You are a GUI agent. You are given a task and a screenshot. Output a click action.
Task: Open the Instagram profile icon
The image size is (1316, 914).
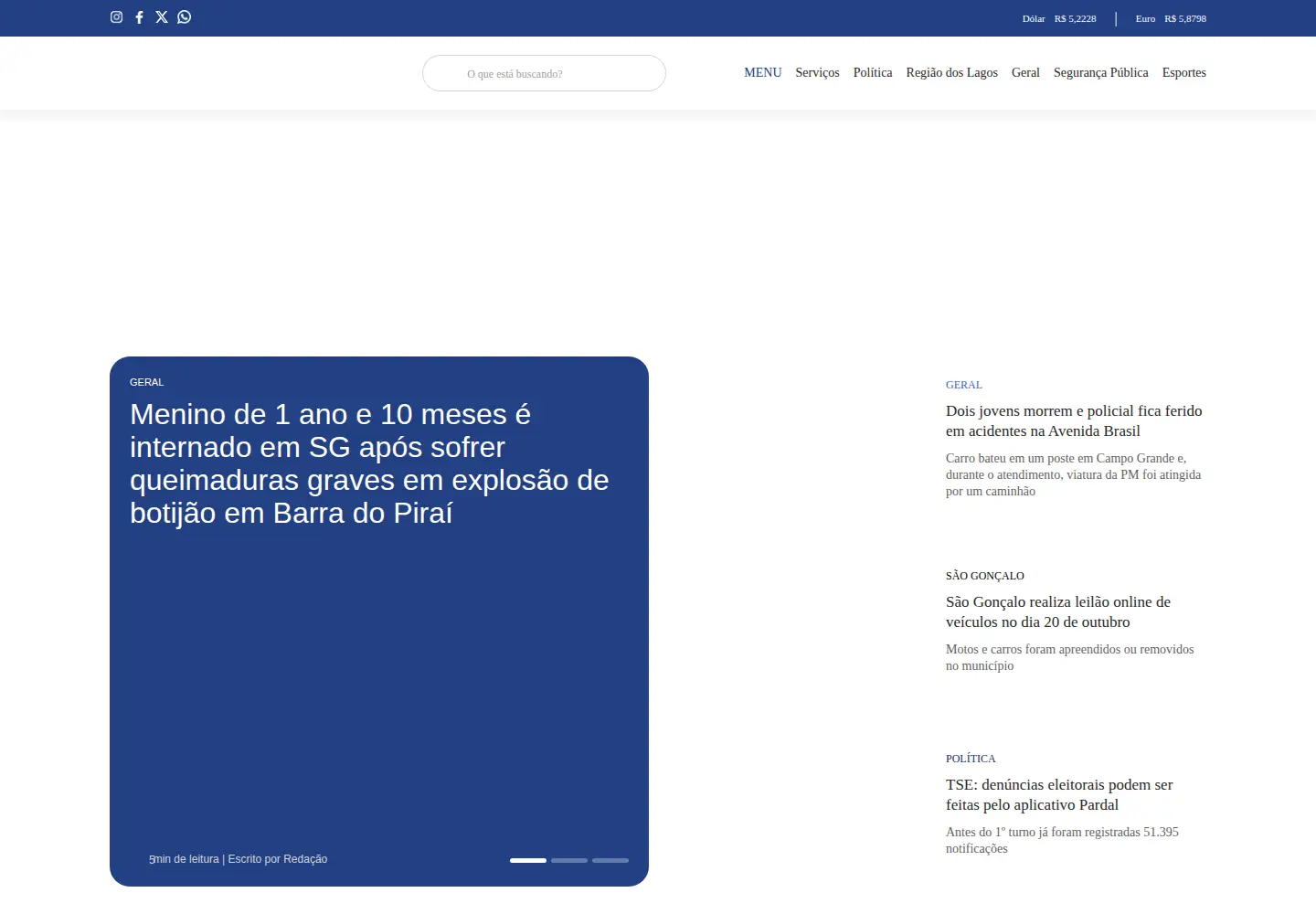pos(116,16)
